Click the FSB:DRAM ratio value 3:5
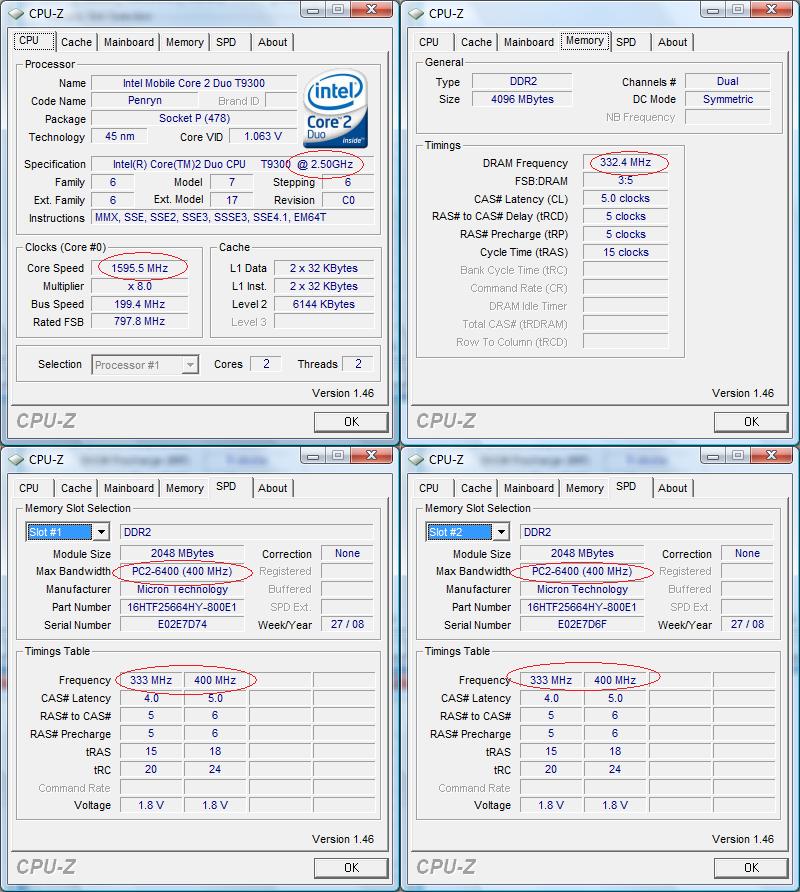The image size is (800, 892). (625, 180)
